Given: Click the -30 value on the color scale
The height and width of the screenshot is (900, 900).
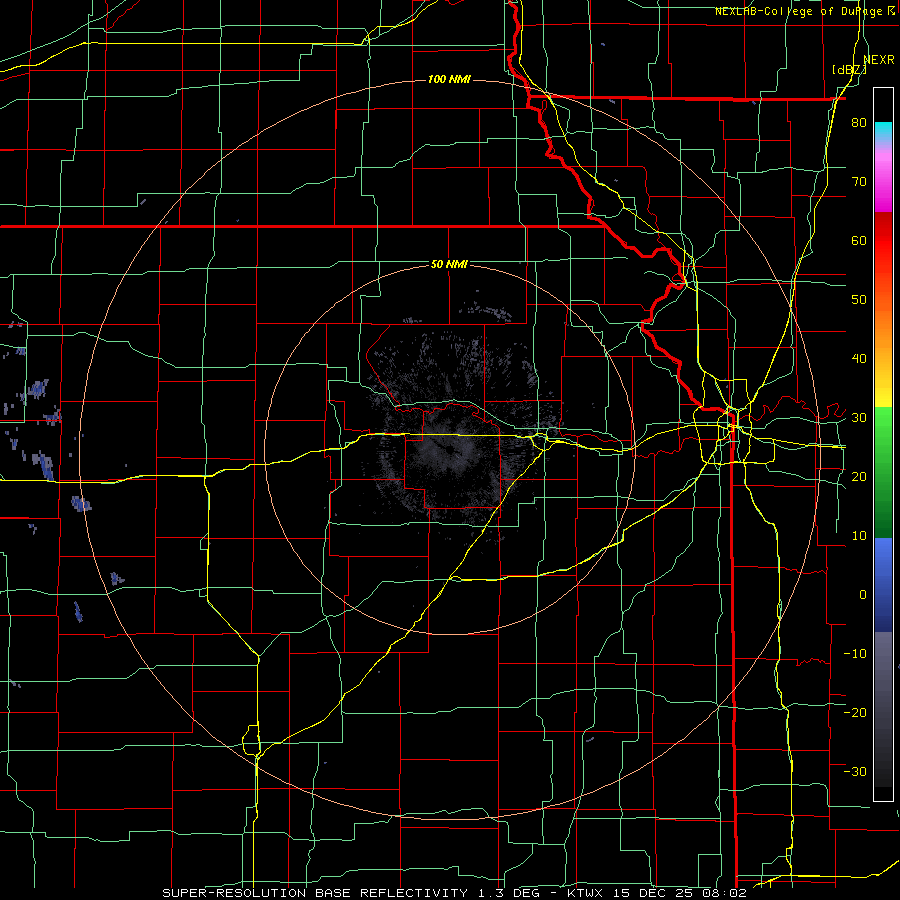Looking at the screenshot, I should (x=855, y=771).
